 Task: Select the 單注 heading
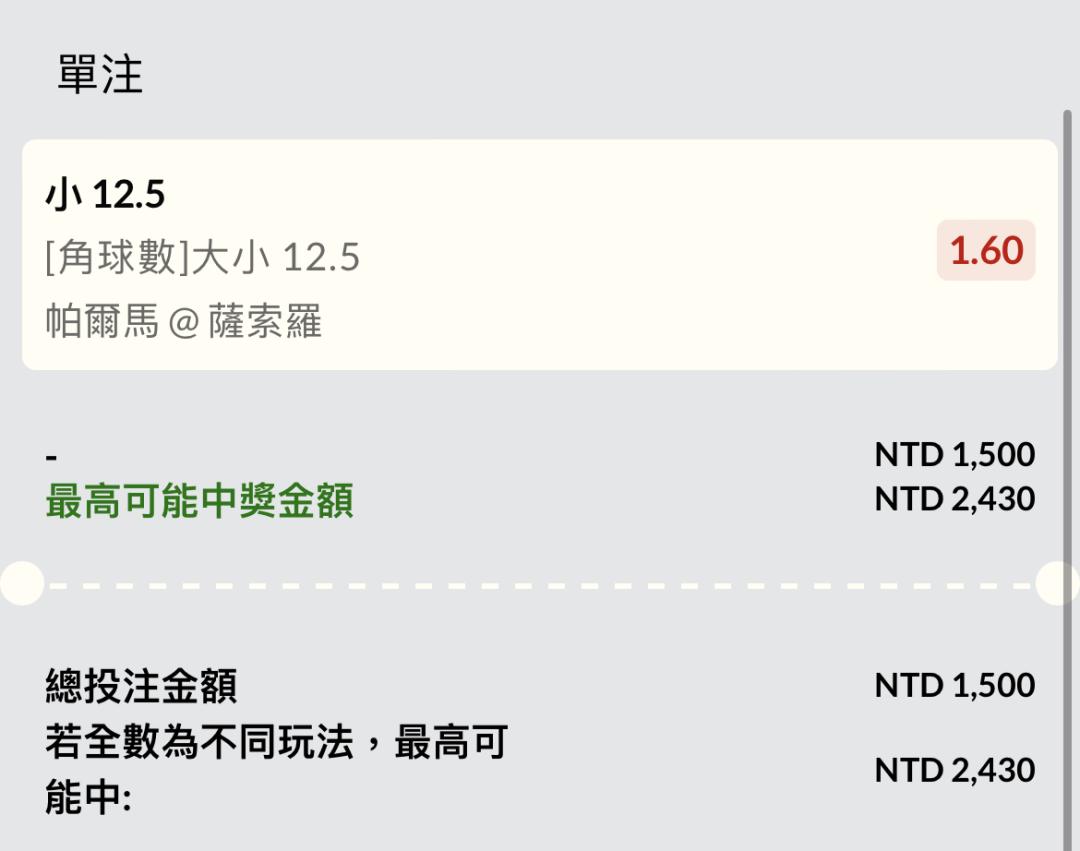[100, 75]
